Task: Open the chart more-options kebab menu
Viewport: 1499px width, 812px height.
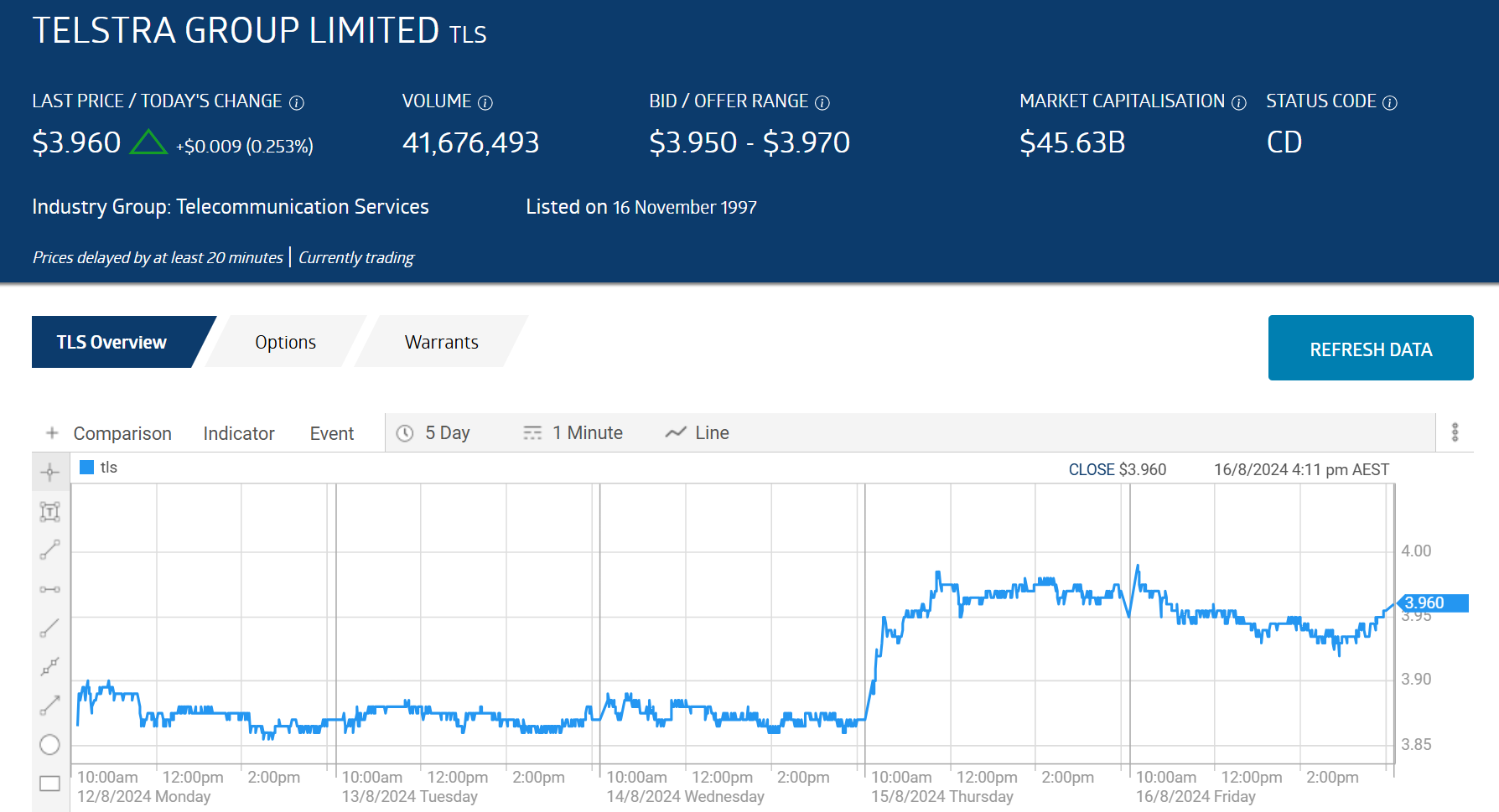Action: [1455, 432]
